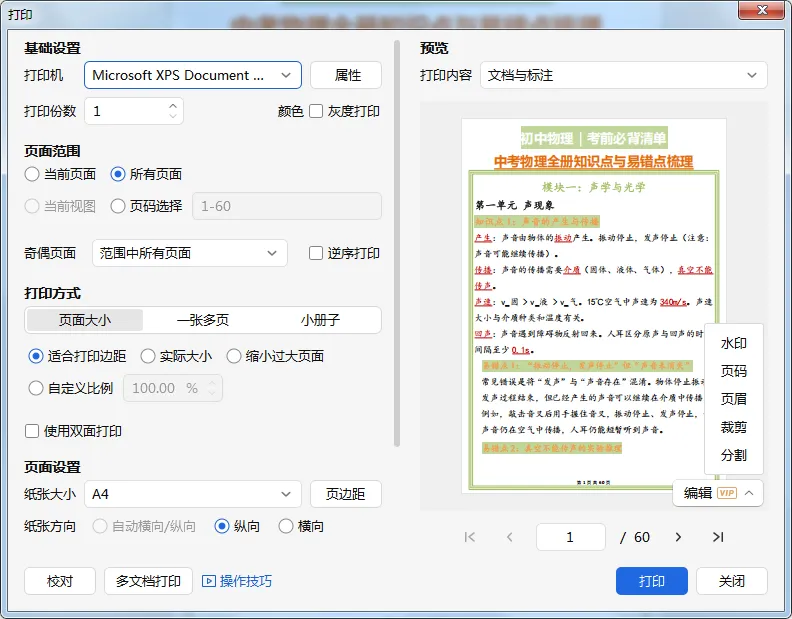Select 页码选择 radio button
This screenshot has width=792, height=619.
click(118, 206)
